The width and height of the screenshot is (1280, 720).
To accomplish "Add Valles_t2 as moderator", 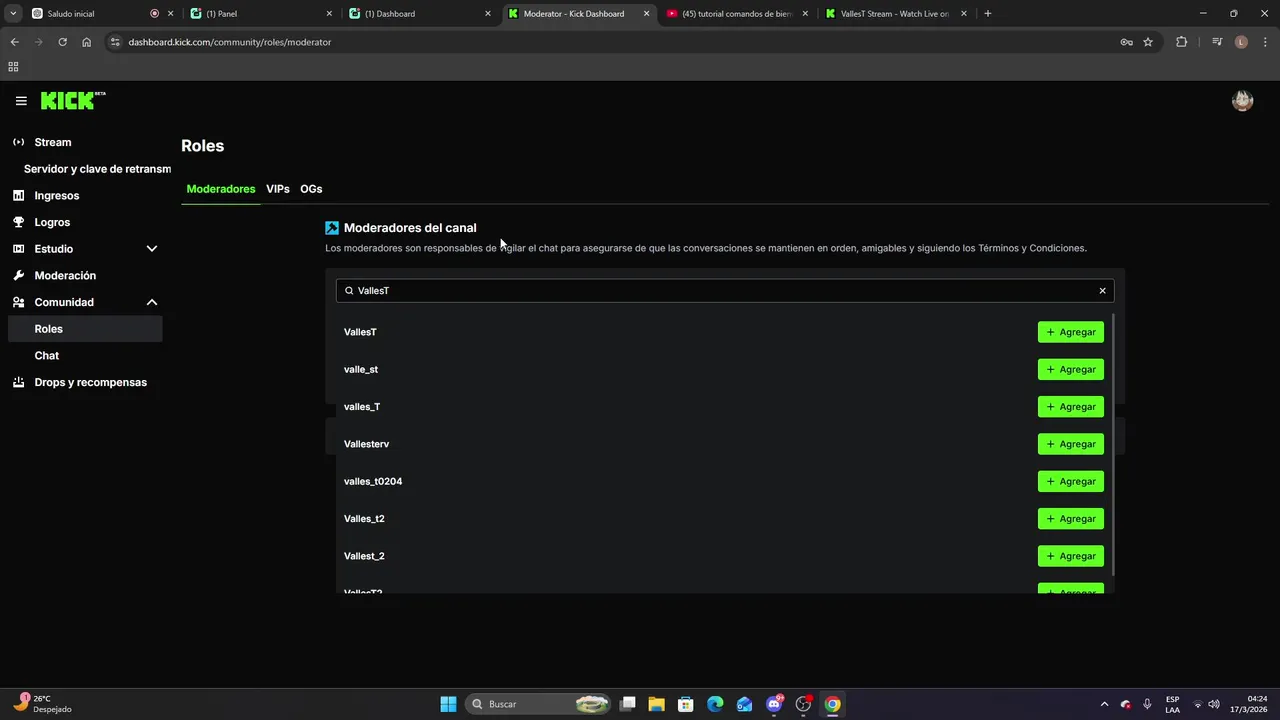I will (x=1071, y=519).
